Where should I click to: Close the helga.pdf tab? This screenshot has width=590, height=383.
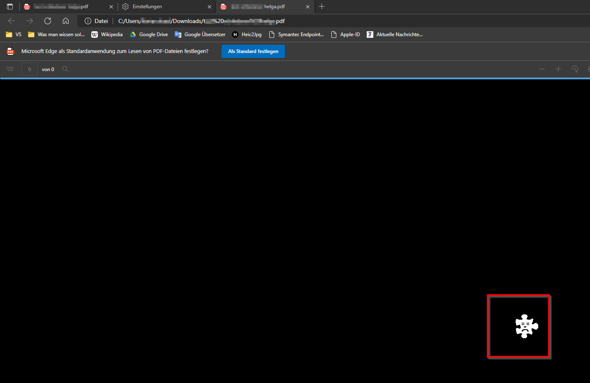307,7
